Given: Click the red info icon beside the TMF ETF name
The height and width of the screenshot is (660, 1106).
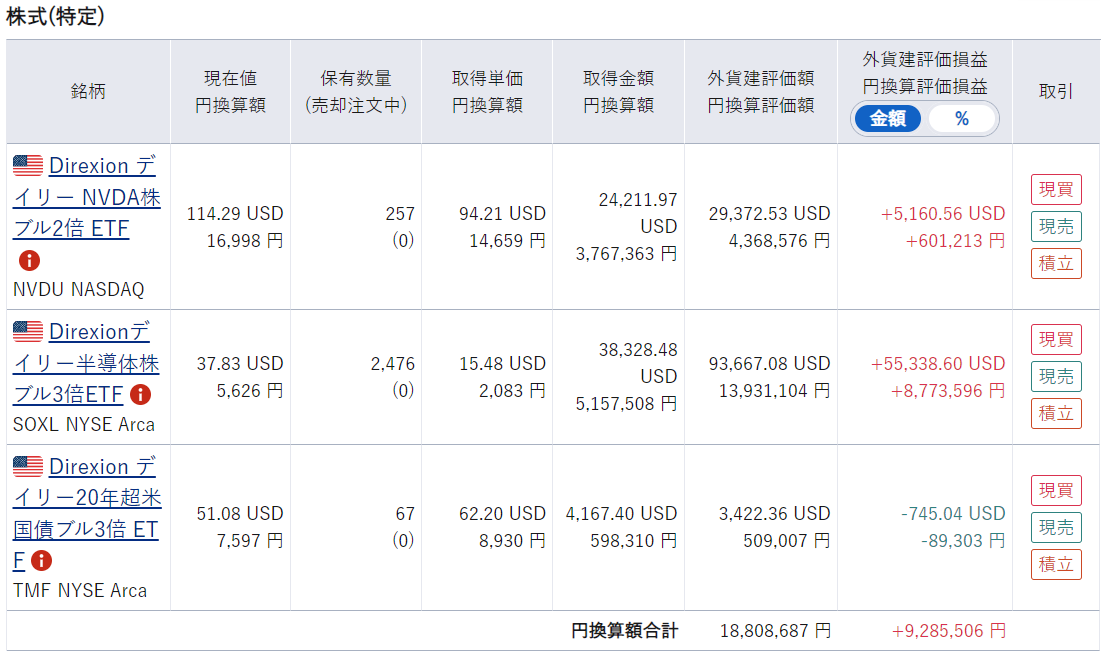Looking at the screenshot, I should click(42, 561).
